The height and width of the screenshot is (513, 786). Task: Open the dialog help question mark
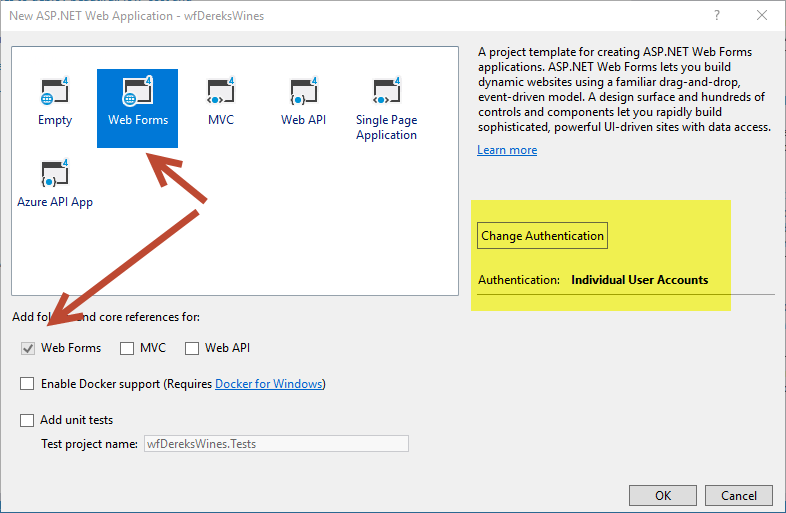coord(717,16)
